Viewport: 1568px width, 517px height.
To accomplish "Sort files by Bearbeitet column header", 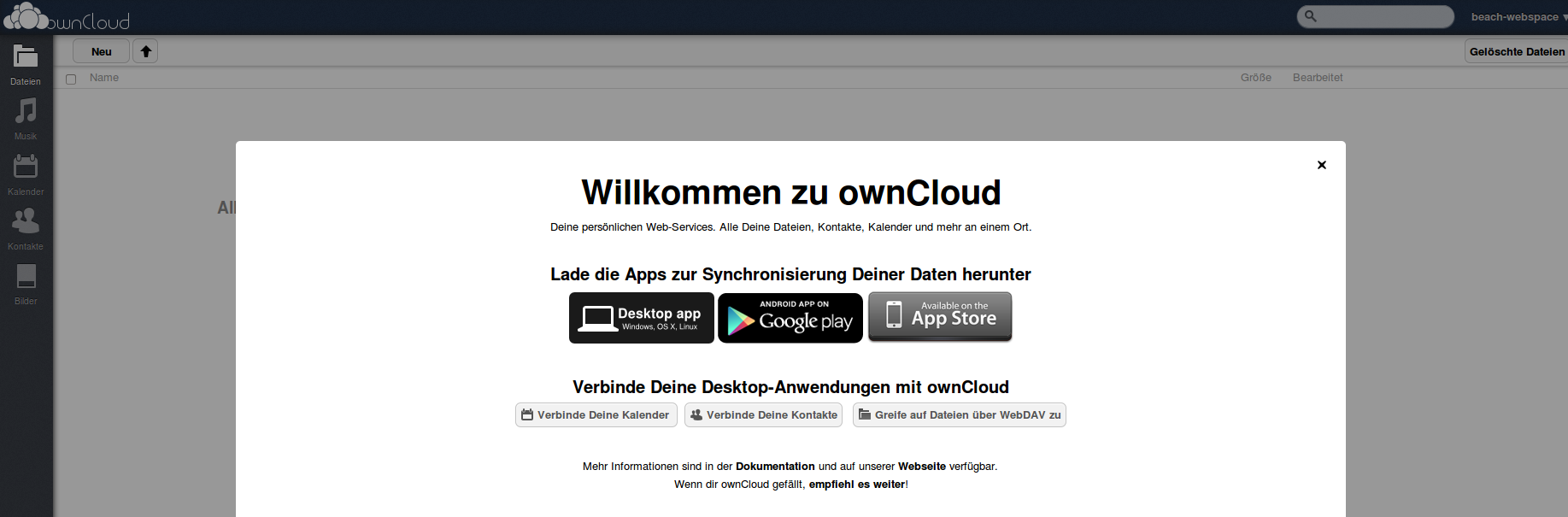I will click(1318, 78).
